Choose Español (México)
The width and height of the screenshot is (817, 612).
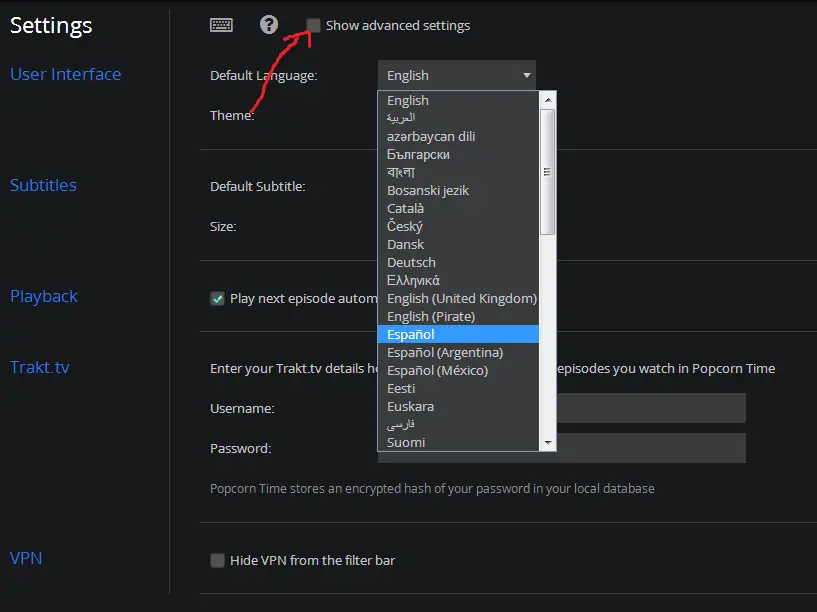tap(458, 370)
